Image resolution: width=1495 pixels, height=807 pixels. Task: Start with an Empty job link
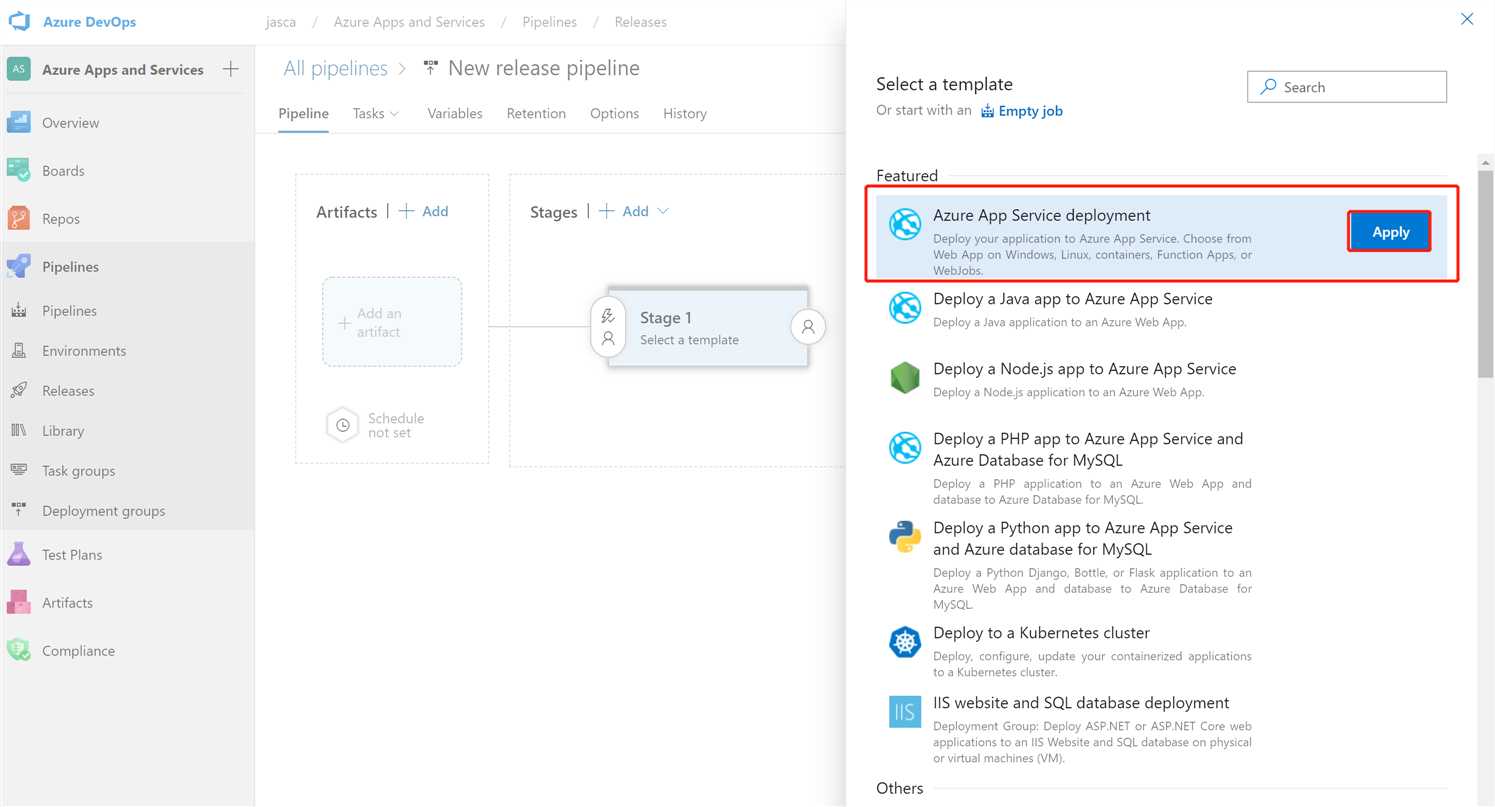coord(1021,111)
